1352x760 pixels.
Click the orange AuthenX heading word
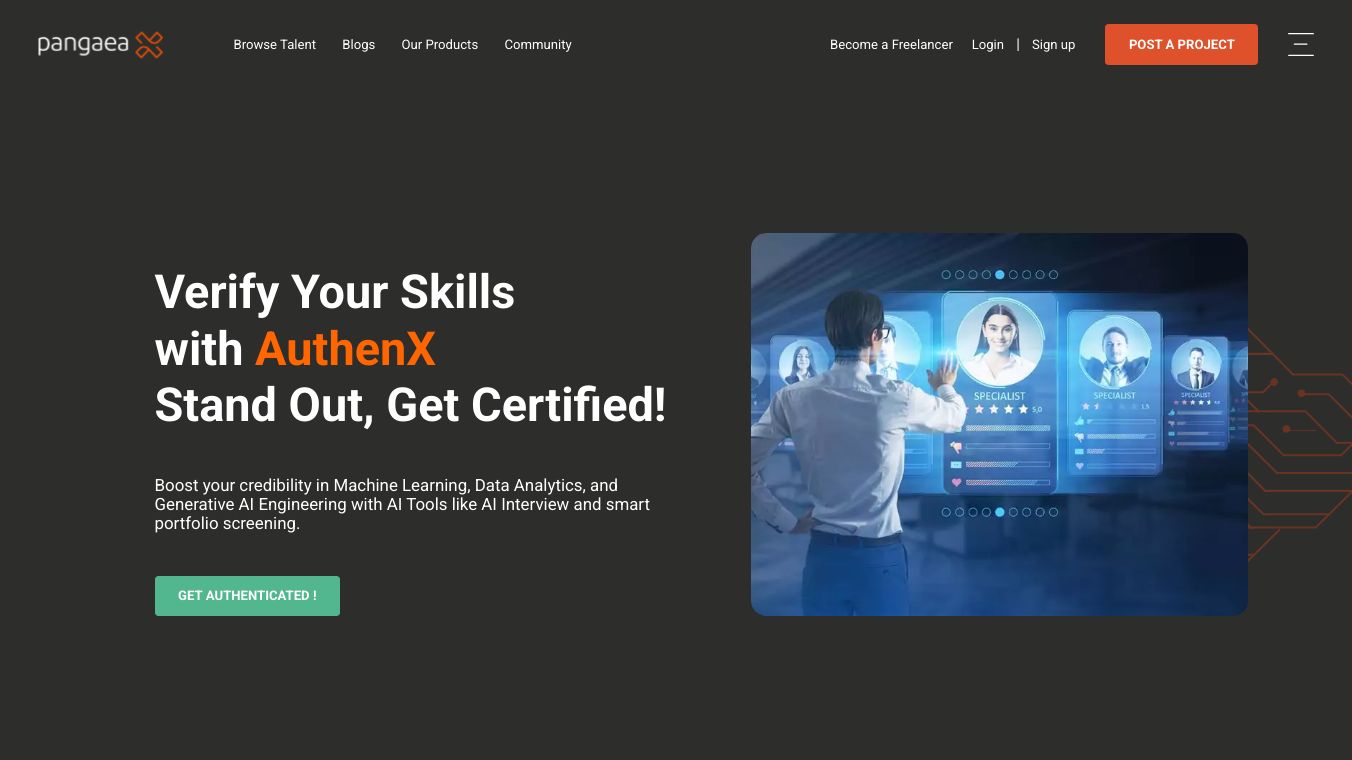click(345, 349)
